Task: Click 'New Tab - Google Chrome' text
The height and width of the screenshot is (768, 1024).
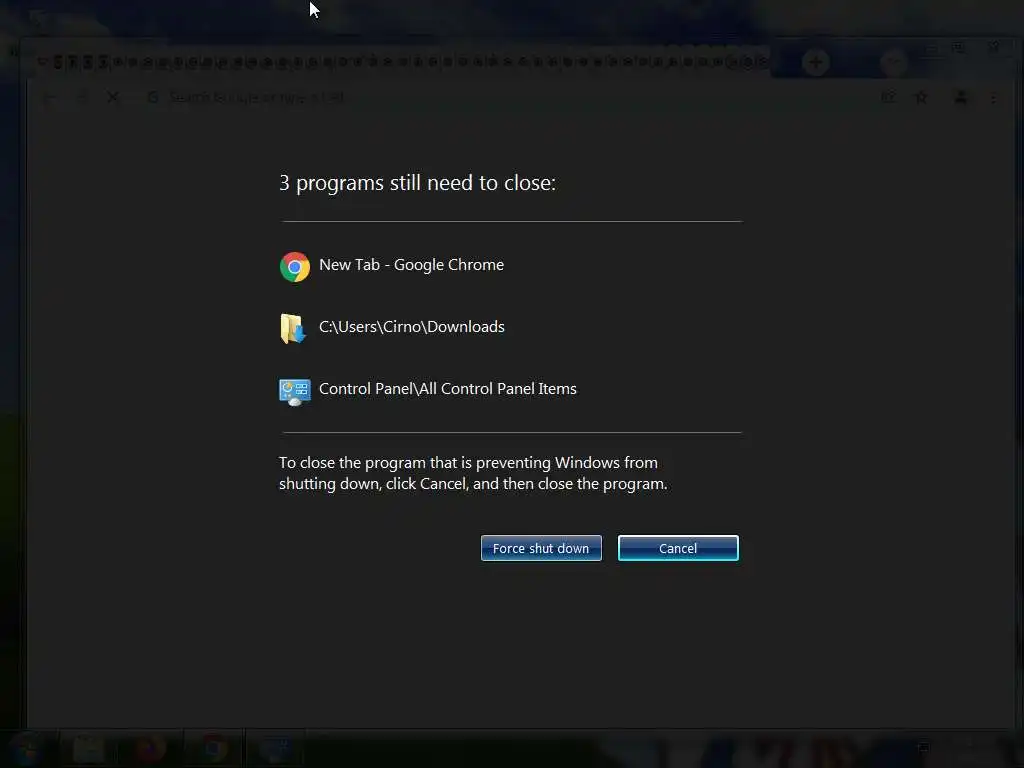Action: tap(411, 264)
